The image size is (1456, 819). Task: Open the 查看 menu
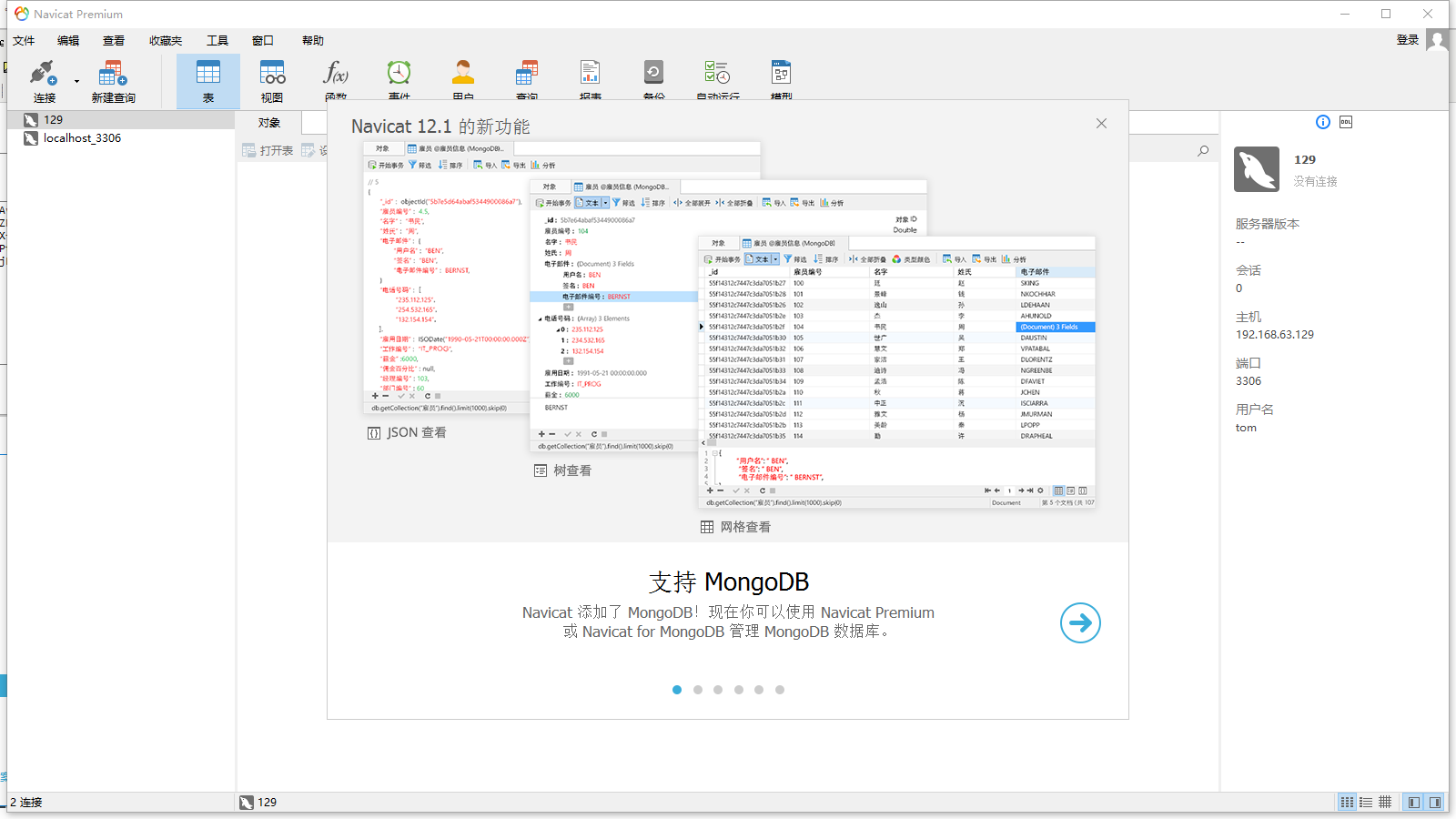tap(114, 40)
